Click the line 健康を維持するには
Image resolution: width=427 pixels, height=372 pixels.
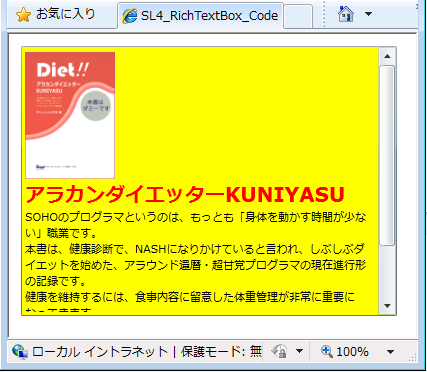pos(190,297)
